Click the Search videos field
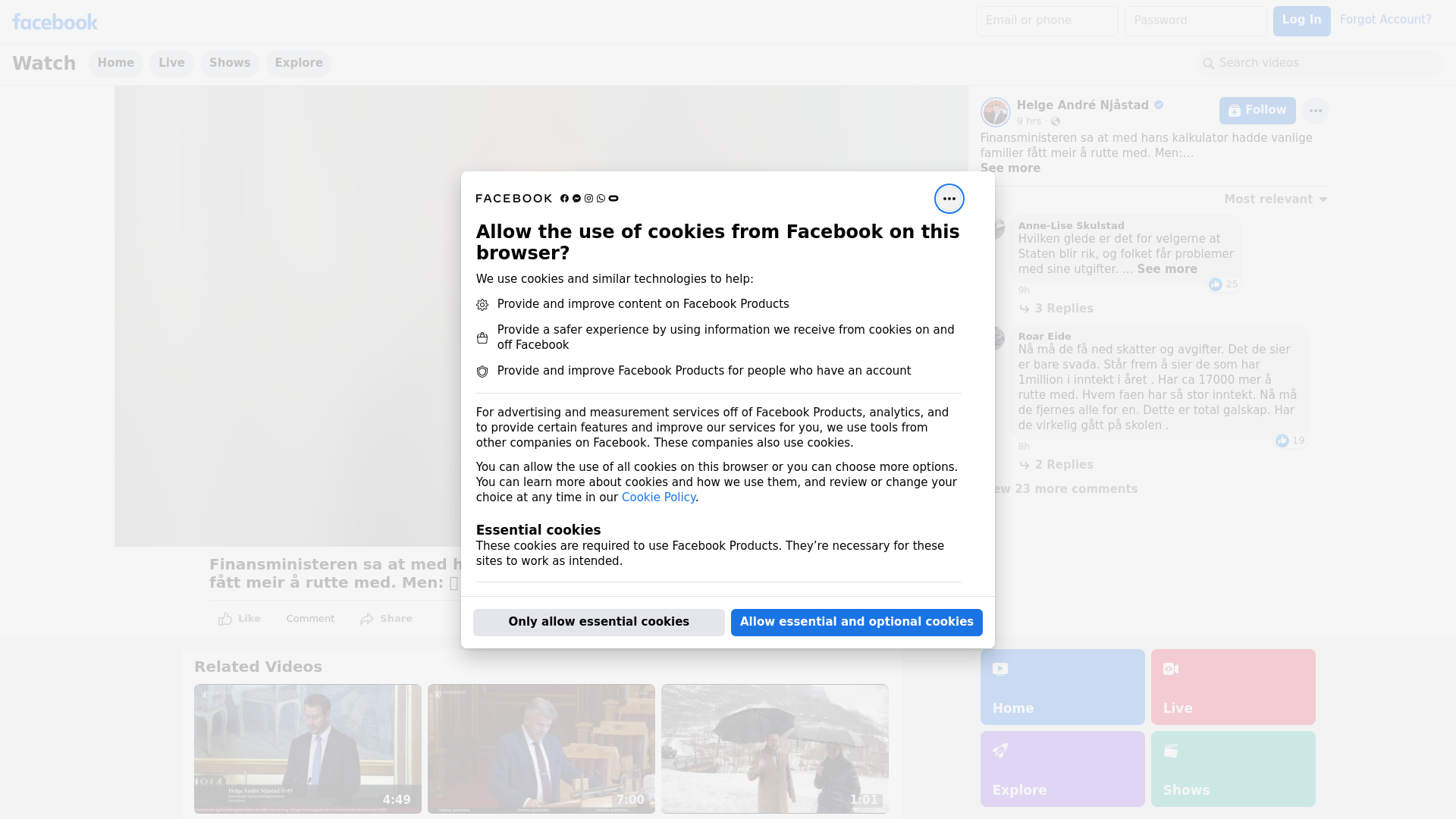 pyautogui.click(x=1319, y=64)
